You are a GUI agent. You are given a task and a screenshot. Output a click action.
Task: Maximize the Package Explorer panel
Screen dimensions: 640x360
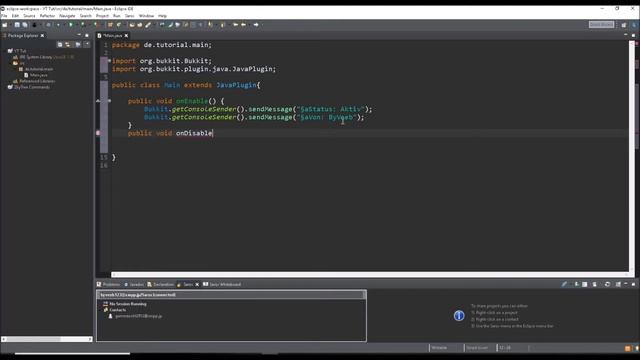tap(87, 35)
